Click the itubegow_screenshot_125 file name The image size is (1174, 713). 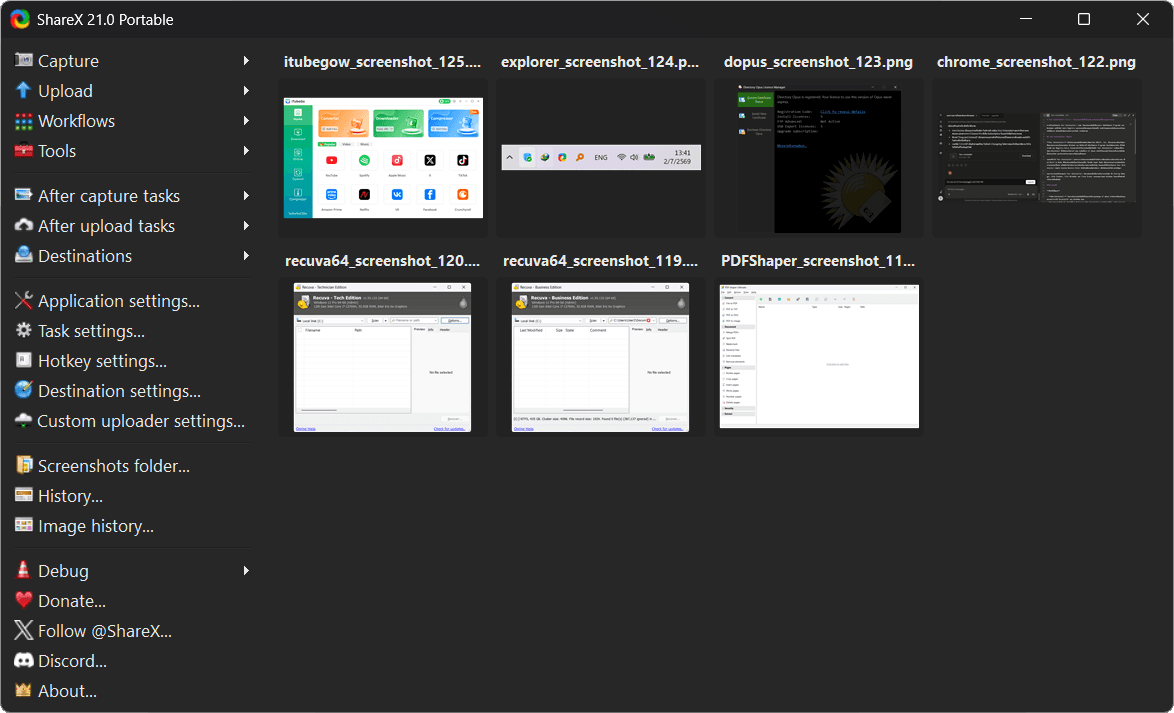pos(383,62)
